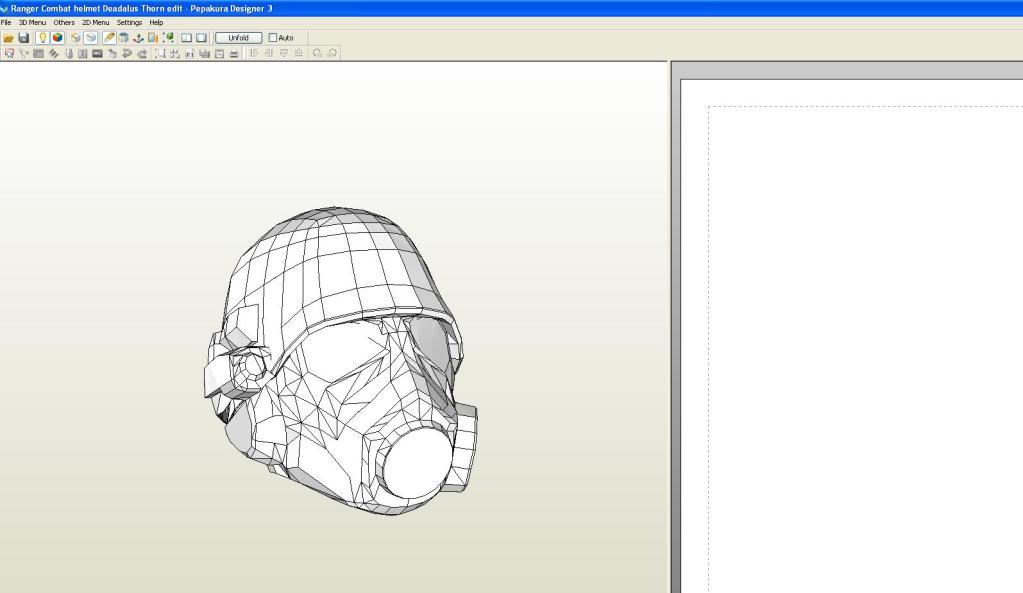Open the 2D Menu
Image resolution: width=1023 pixels, height=593 pixels.
coord(95,22)
